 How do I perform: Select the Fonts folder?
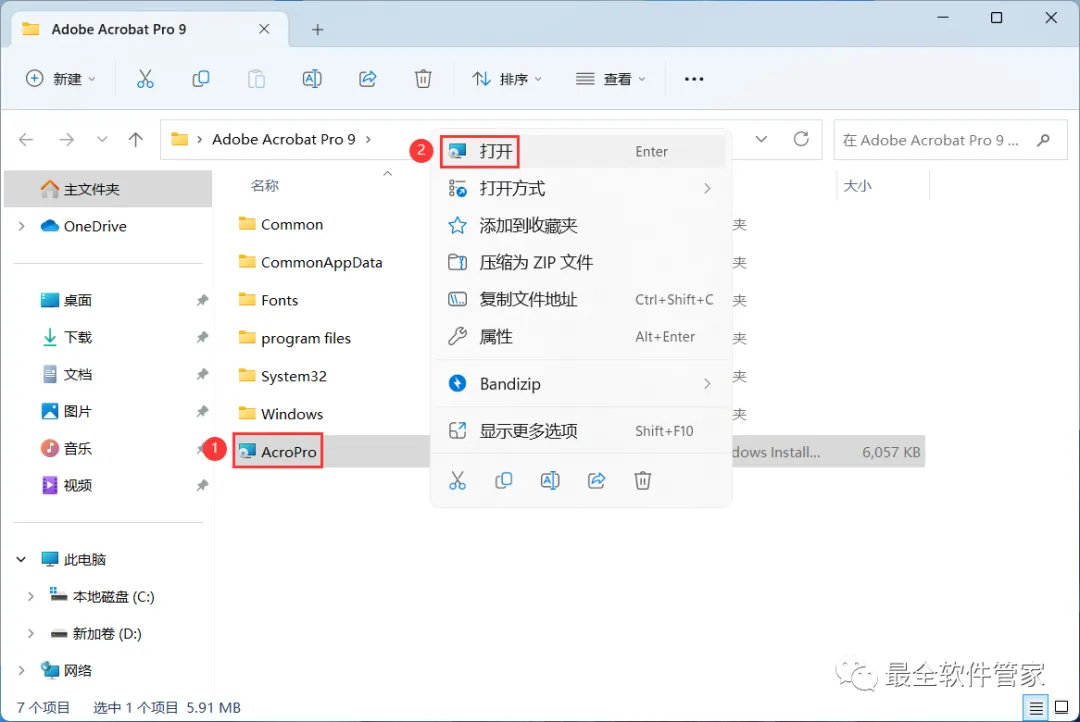click(x=279, y=300)
